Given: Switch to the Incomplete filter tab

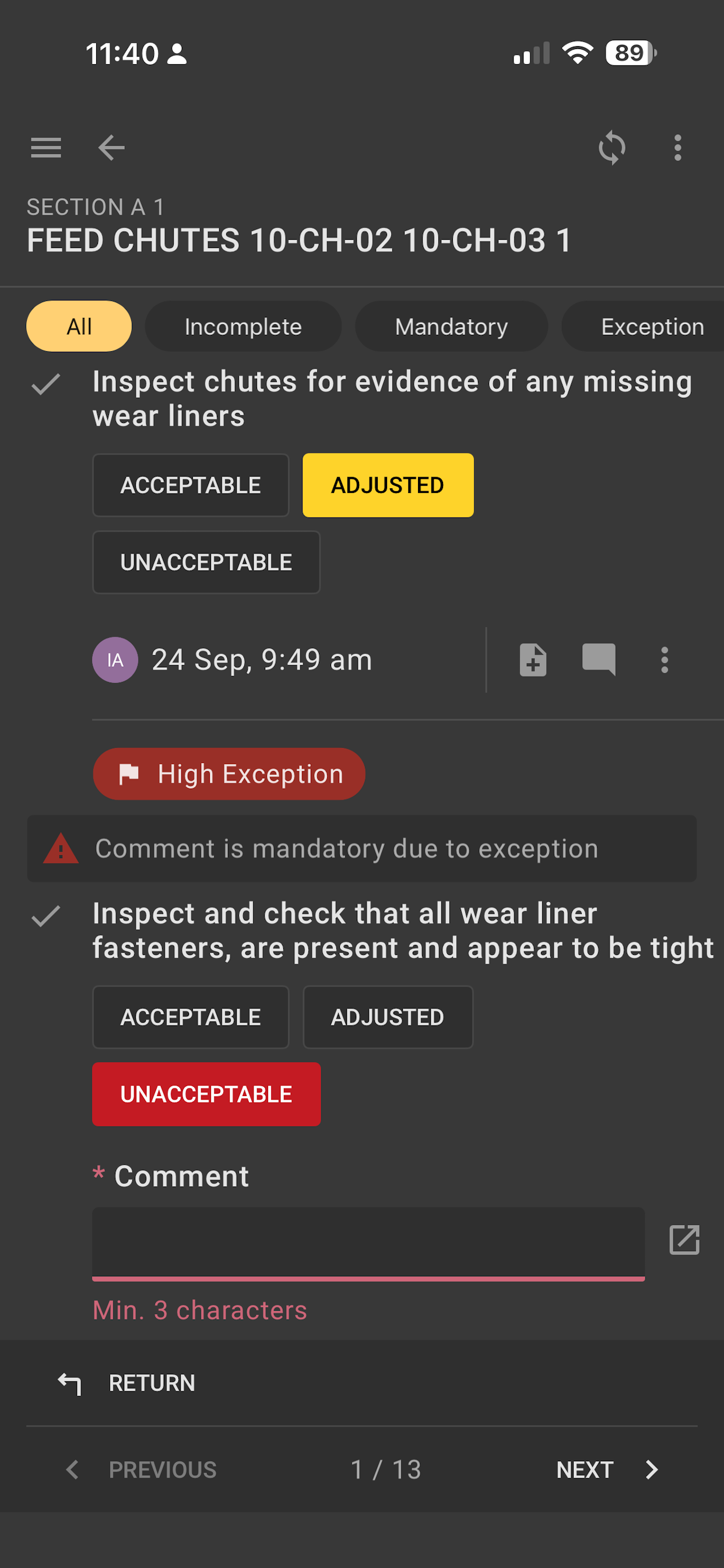Looking at the screenshot, I should 243,326.
